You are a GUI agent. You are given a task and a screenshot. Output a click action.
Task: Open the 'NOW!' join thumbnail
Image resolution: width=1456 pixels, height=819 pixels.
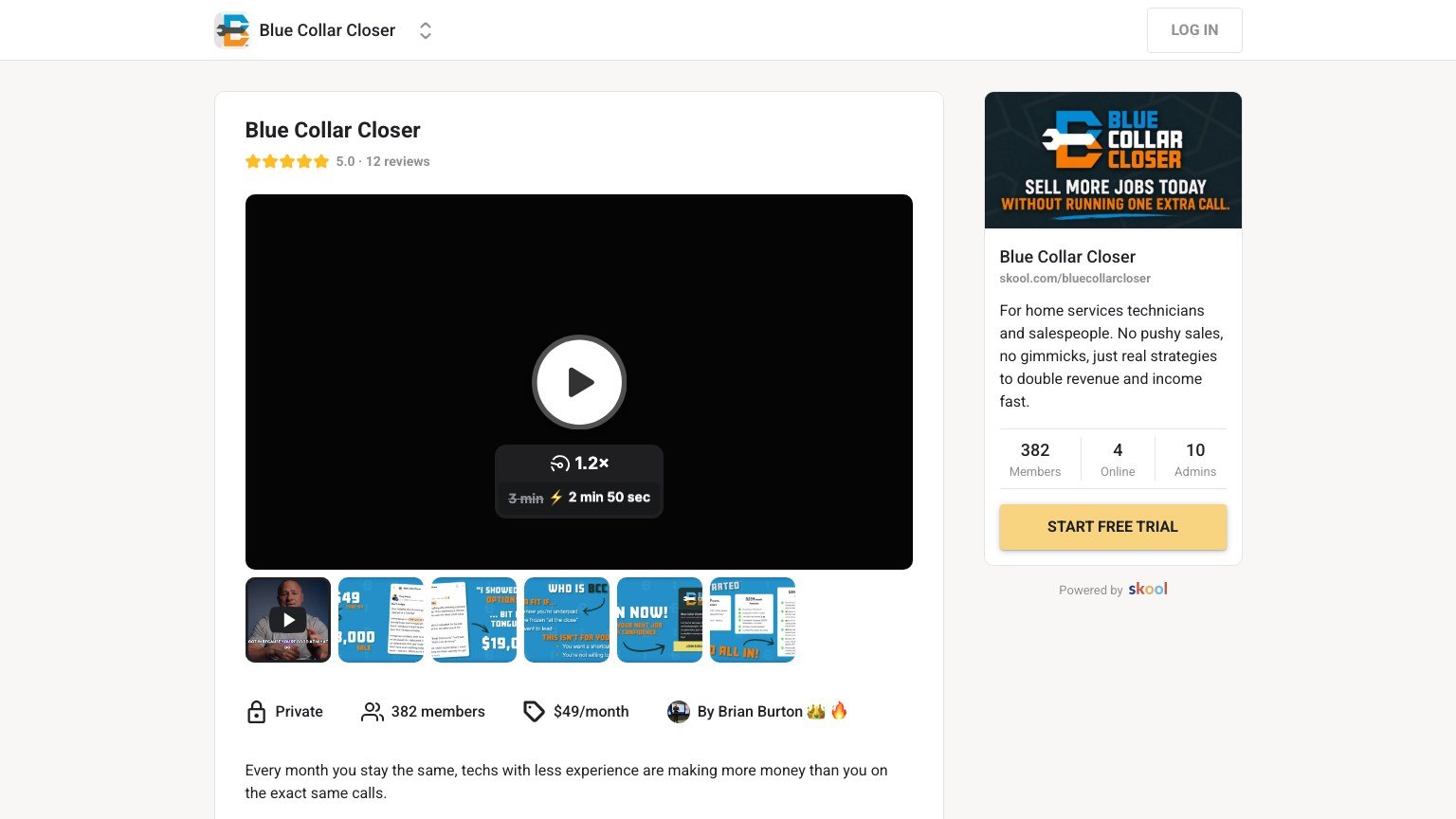(660, 620)
